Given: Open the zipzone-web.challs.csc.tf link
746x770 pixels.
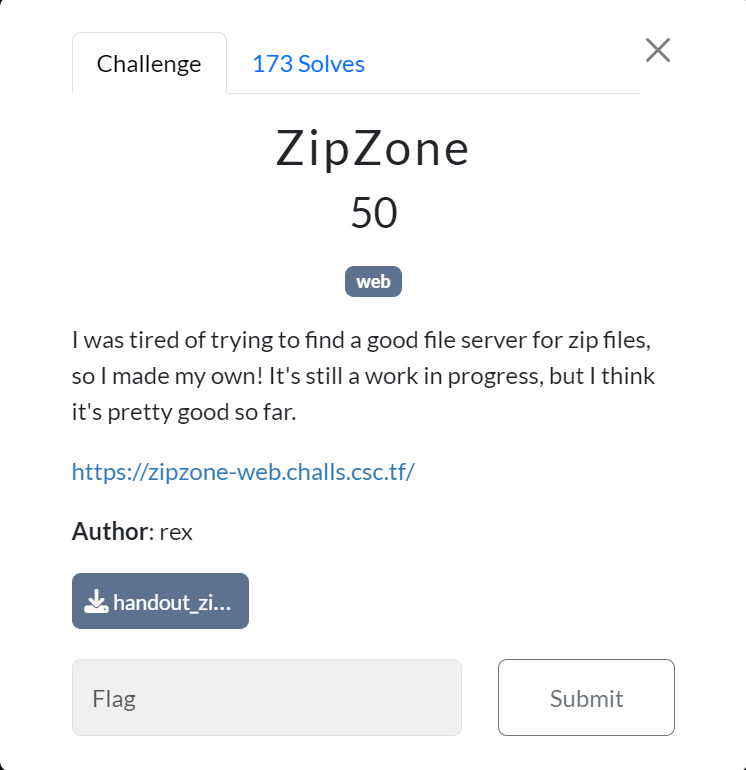Looking at the screenshot, I should tap(243, 472).
